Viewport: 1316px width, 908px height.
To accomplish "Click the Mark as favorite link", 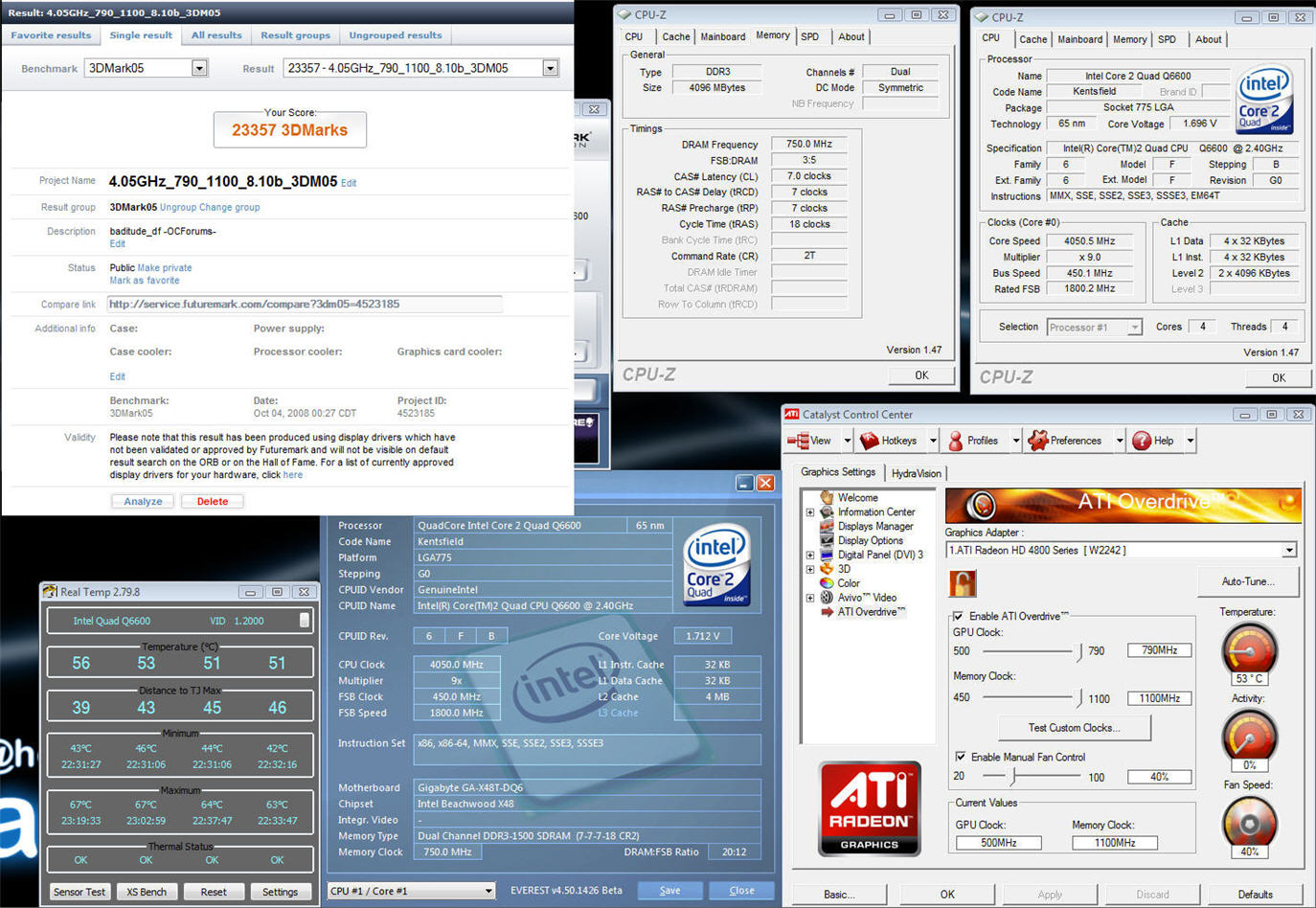I will tap(144, 281).
